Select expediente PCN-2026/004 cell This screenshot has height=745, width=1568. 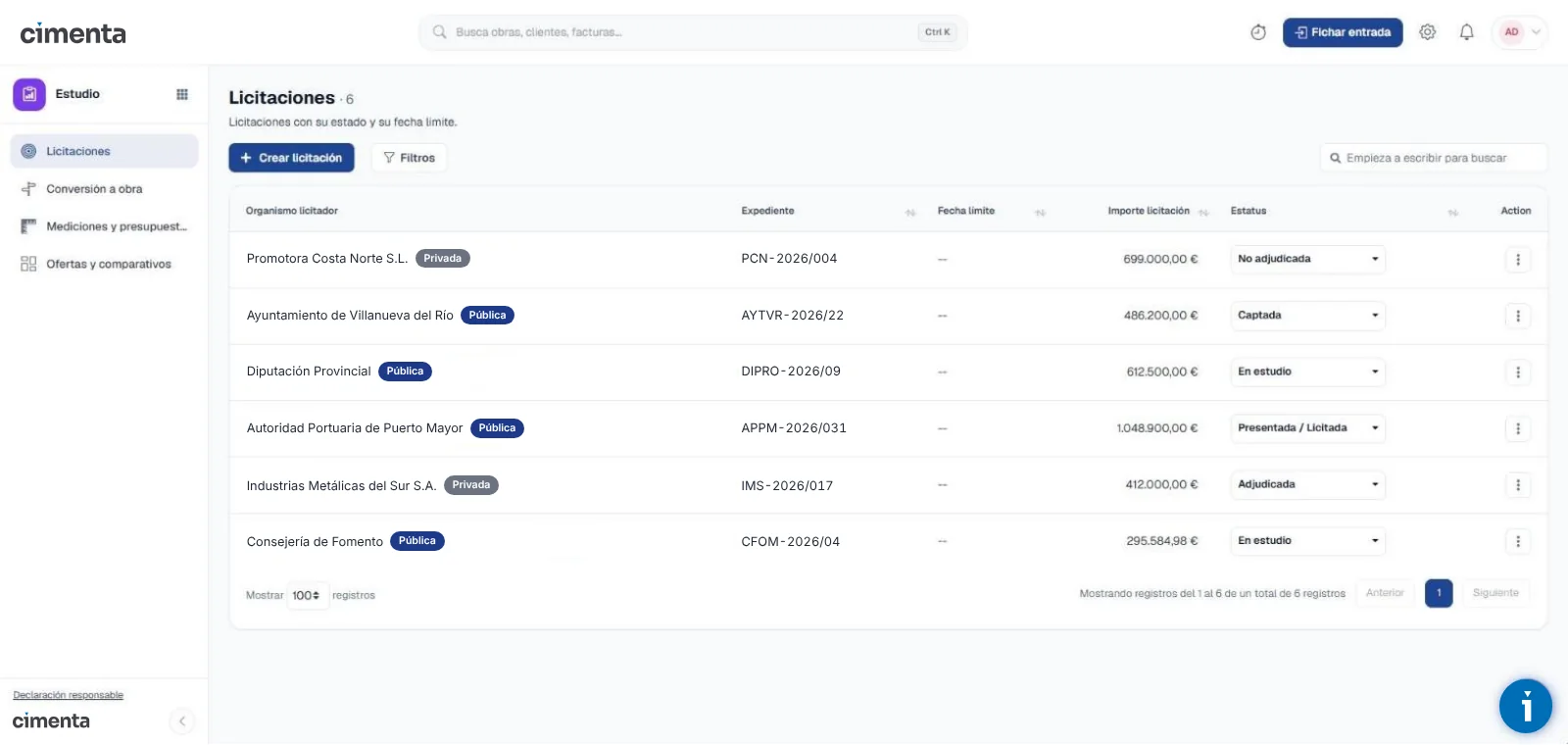[x=789, y=259]
